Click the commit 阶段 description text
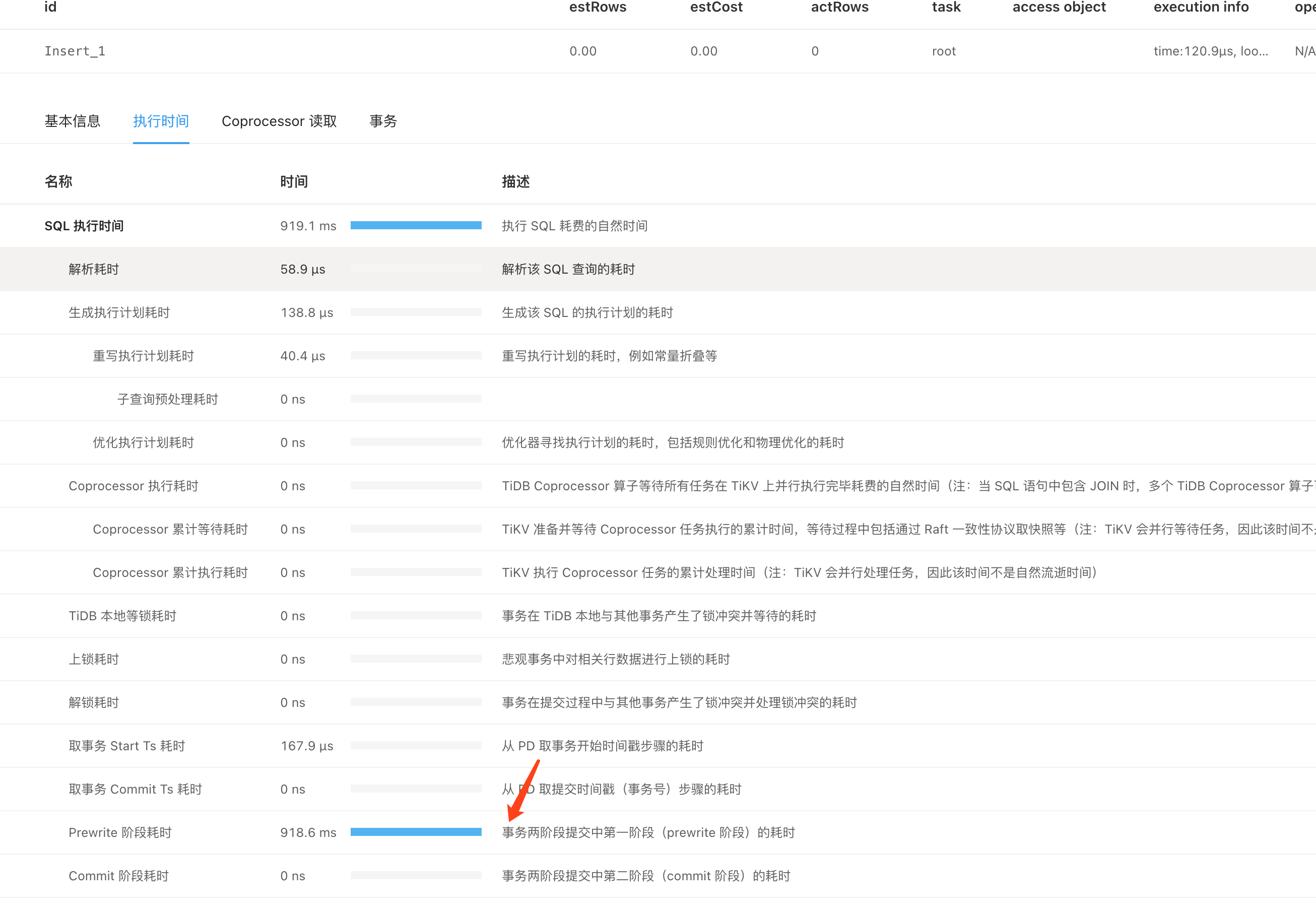Viewport: 1316px width, 912px height. point(646,876)
